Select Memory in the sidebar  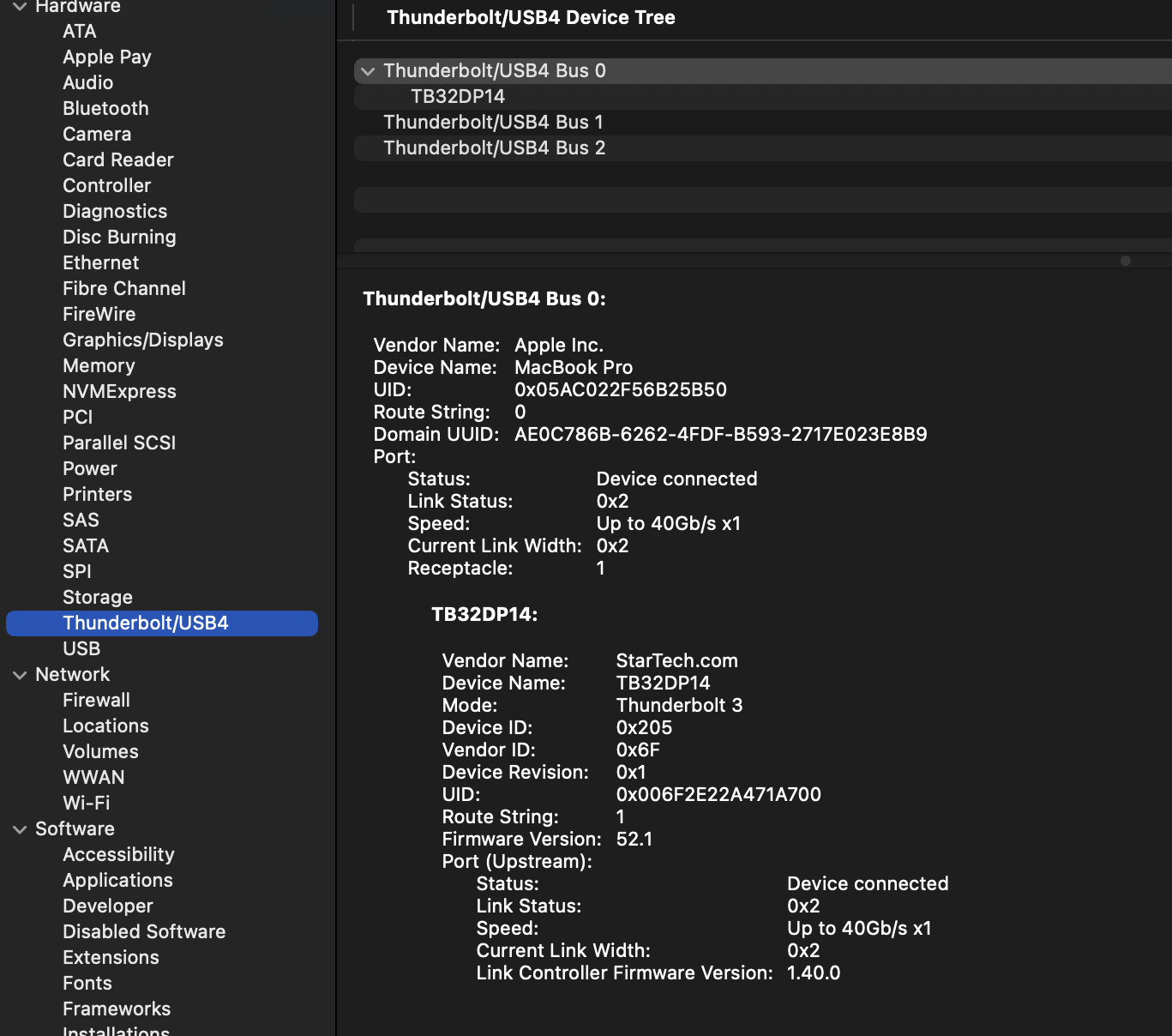pyautogui.click(x=99, y=366)
